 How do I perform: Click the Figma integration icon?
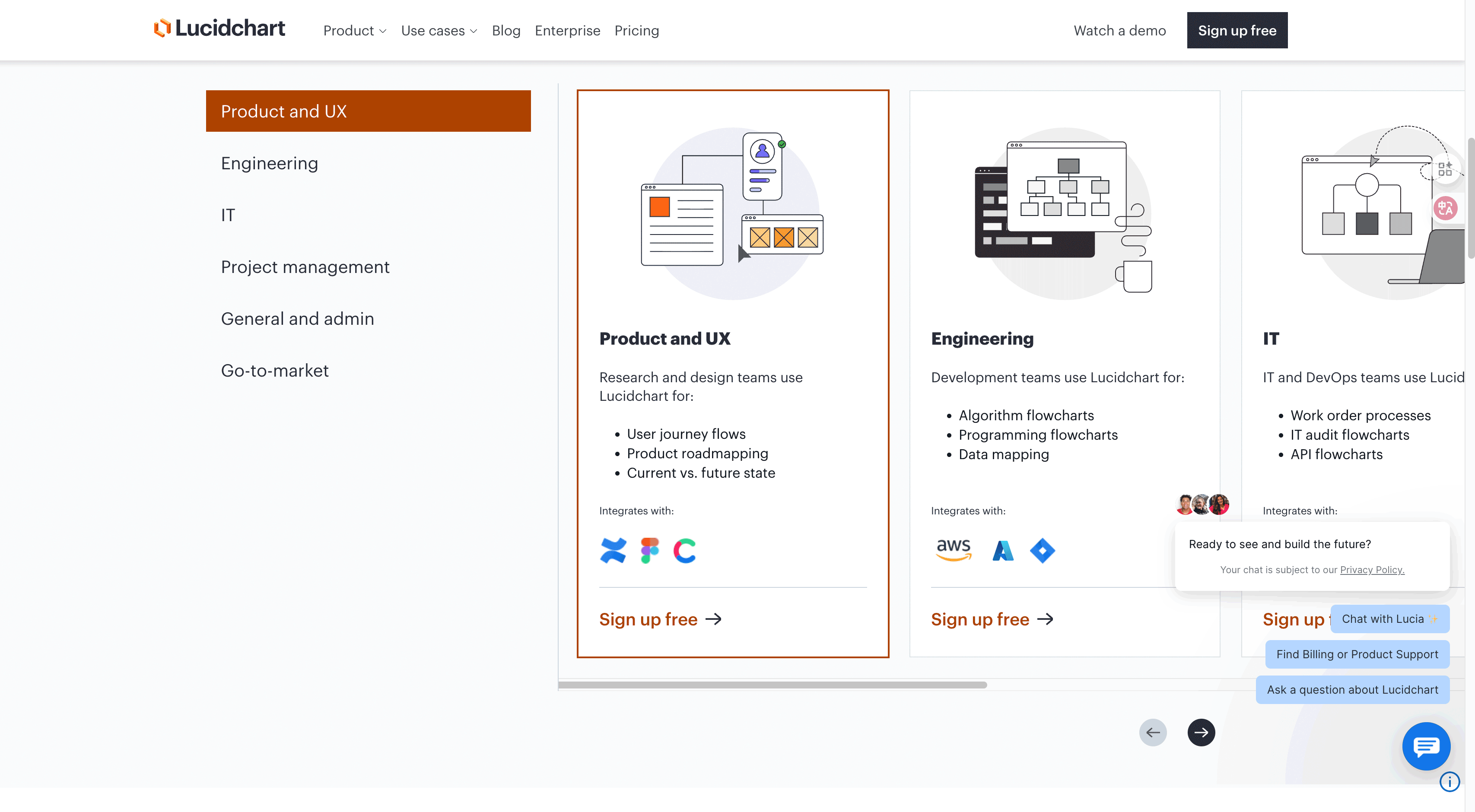[649, 551]
